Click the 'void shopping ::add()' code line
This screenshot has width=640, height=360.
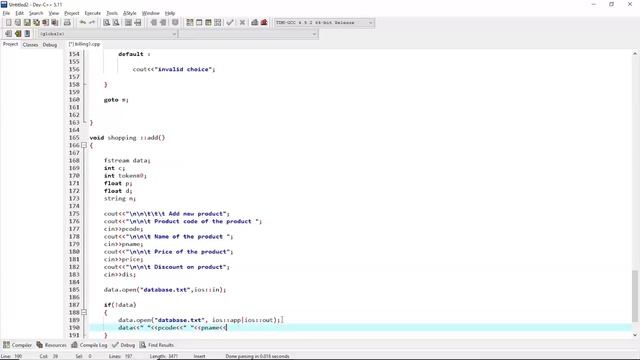[127, 138]
